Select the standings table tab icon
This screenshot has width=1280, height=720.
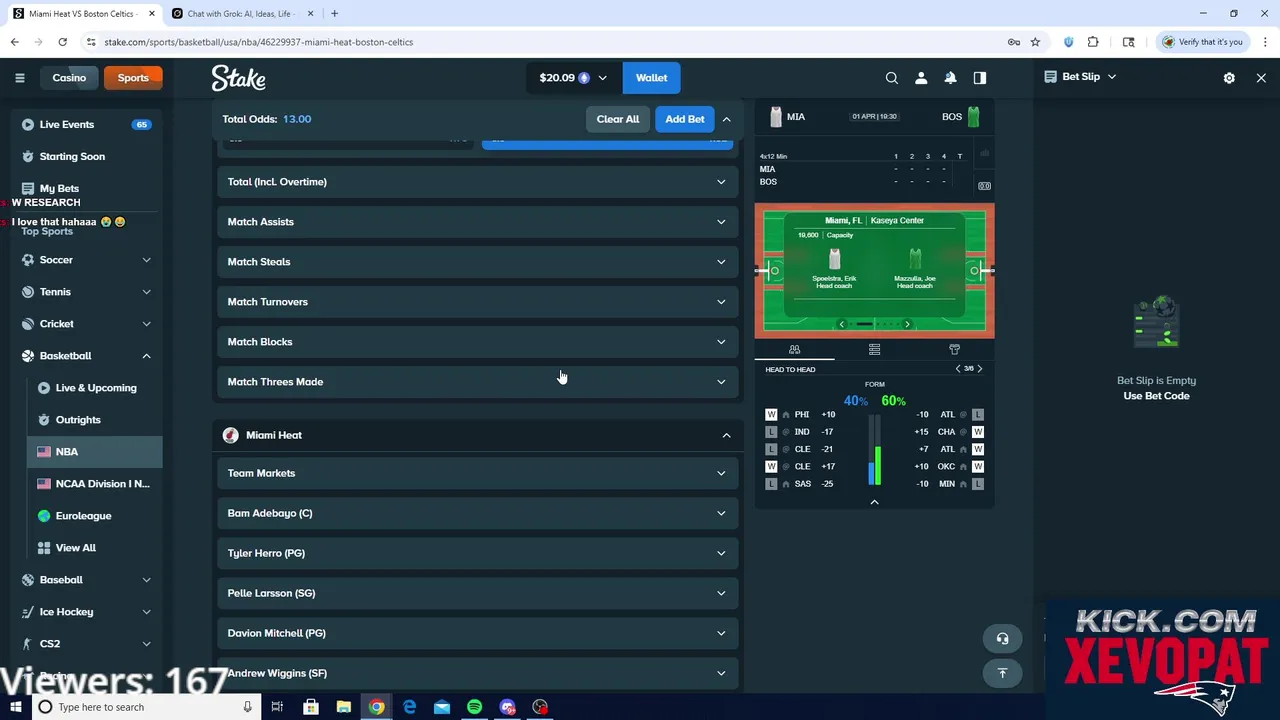pyautogui.click(x=874, y=349)
